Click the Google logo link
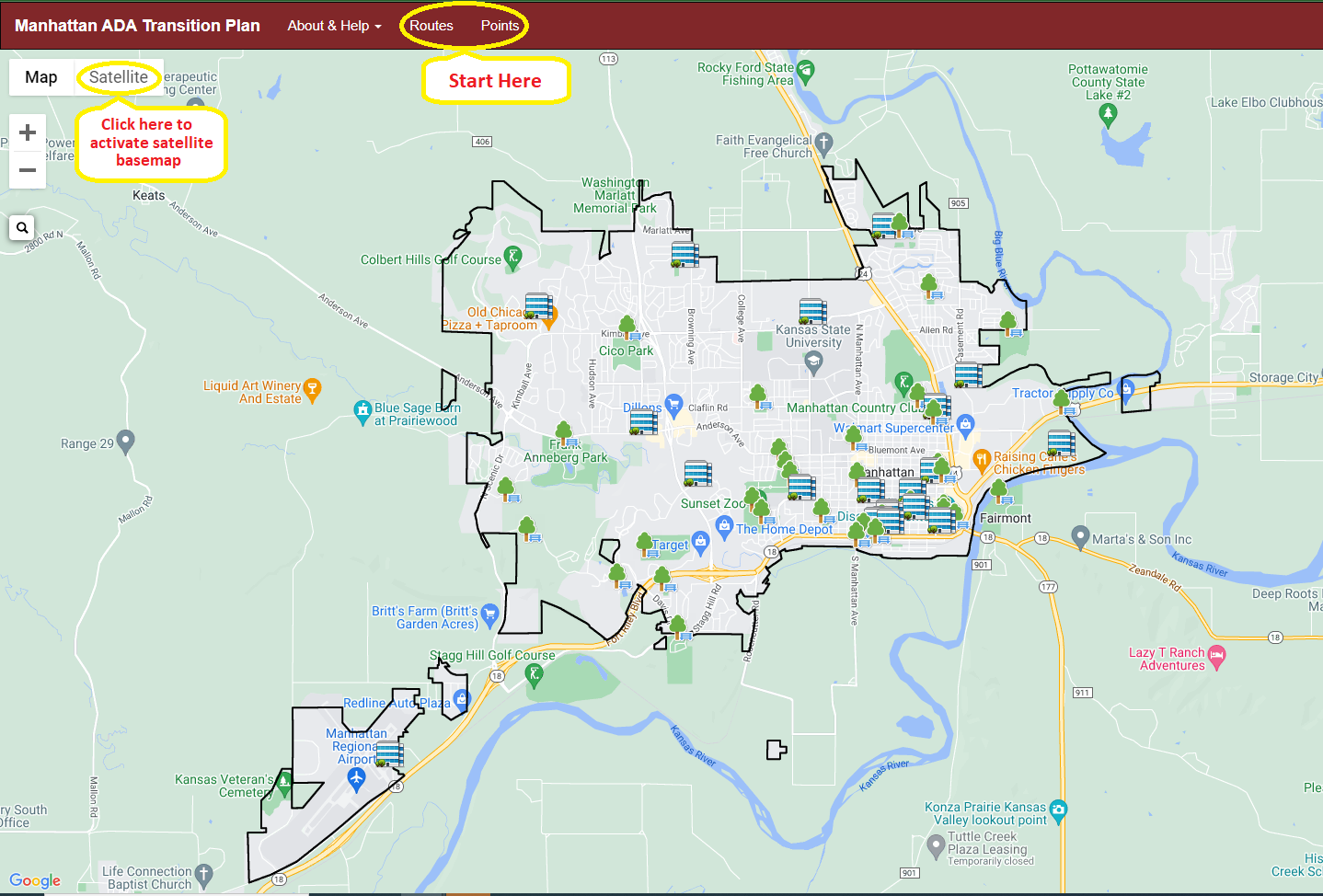1323x896 pixels. 35,880
